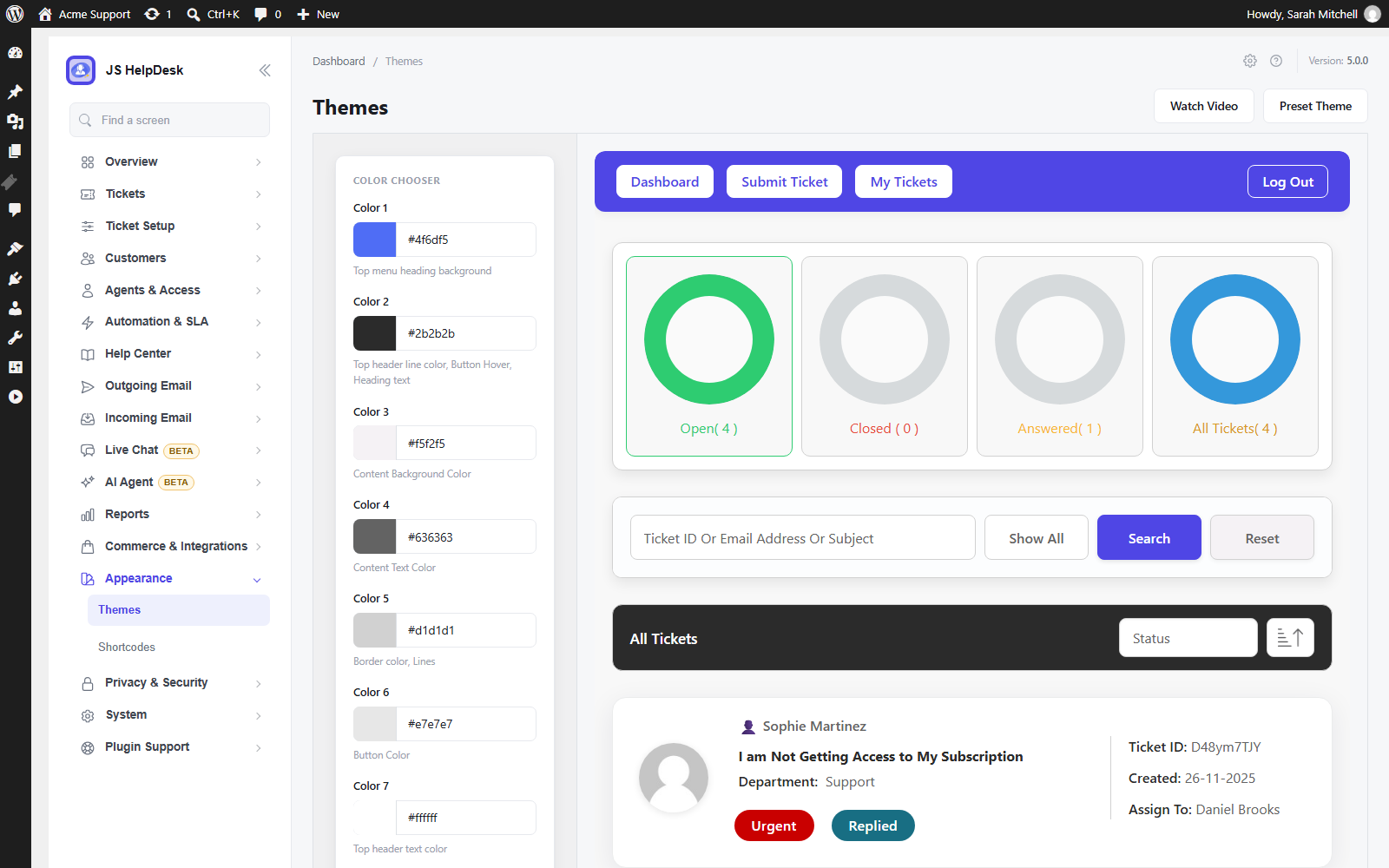1389x868 pixels.
Task: Switch to Submit Ticket preview tab
Action: point(785,181)
